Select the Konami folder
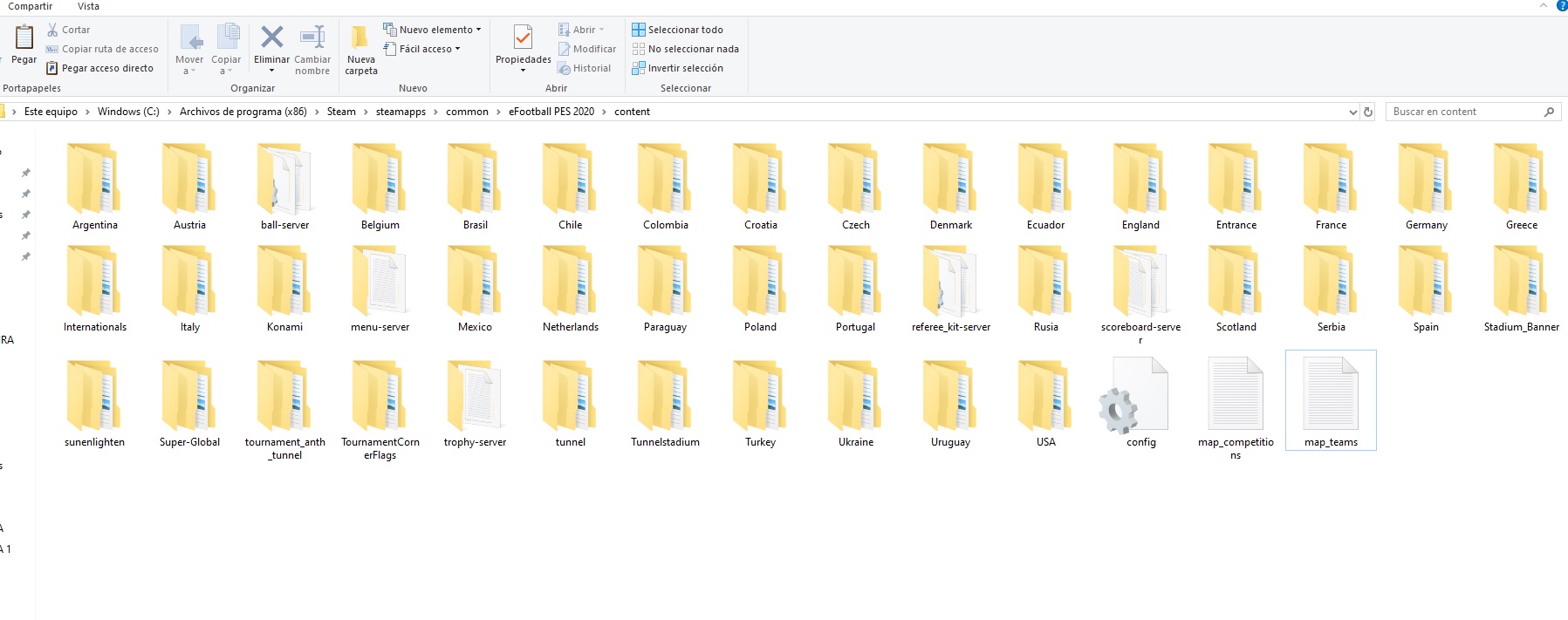This screenshot has height=620, width=1568. [284, 289]
